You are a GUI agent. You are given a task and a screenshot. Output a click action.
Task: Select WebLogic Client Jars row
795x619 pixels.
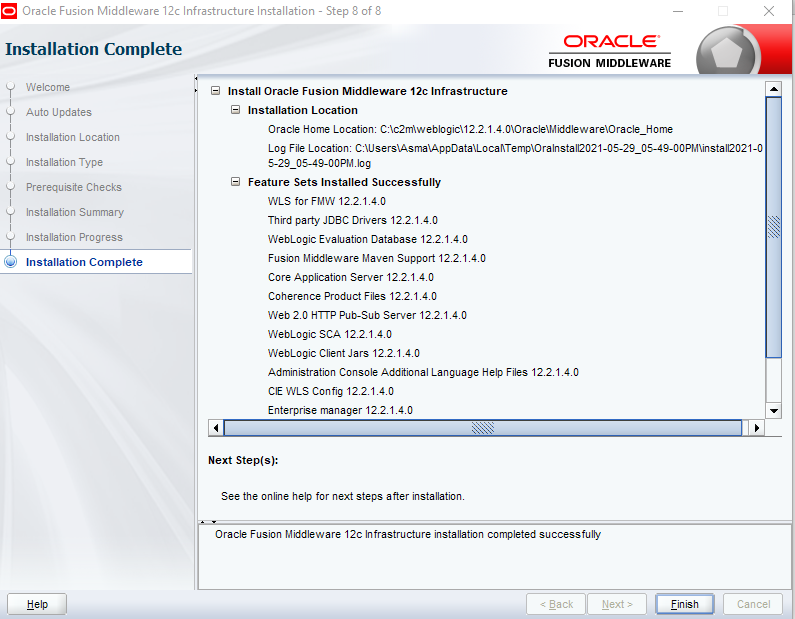coord(344,353)
